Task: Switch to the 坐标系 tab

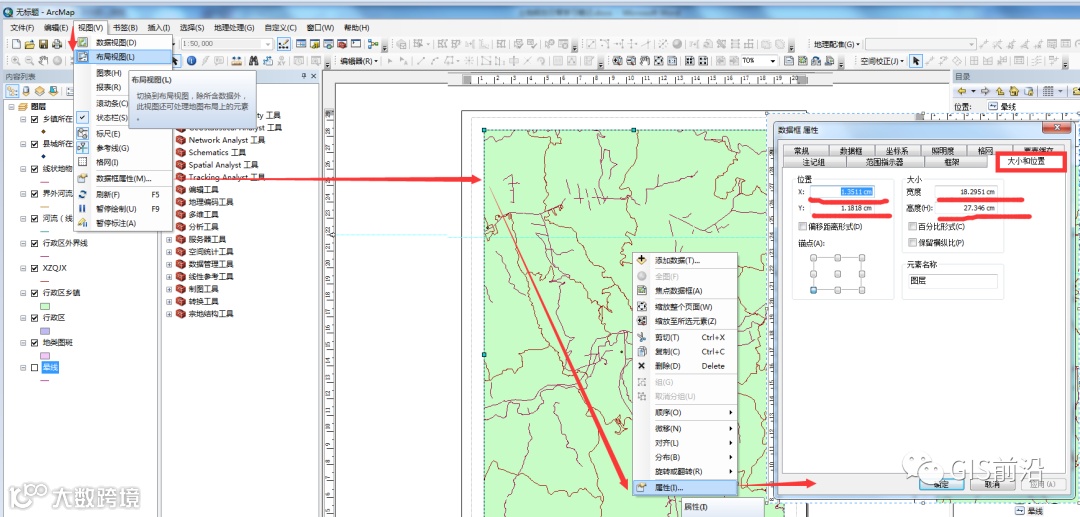Action: [x=897, y=151]
